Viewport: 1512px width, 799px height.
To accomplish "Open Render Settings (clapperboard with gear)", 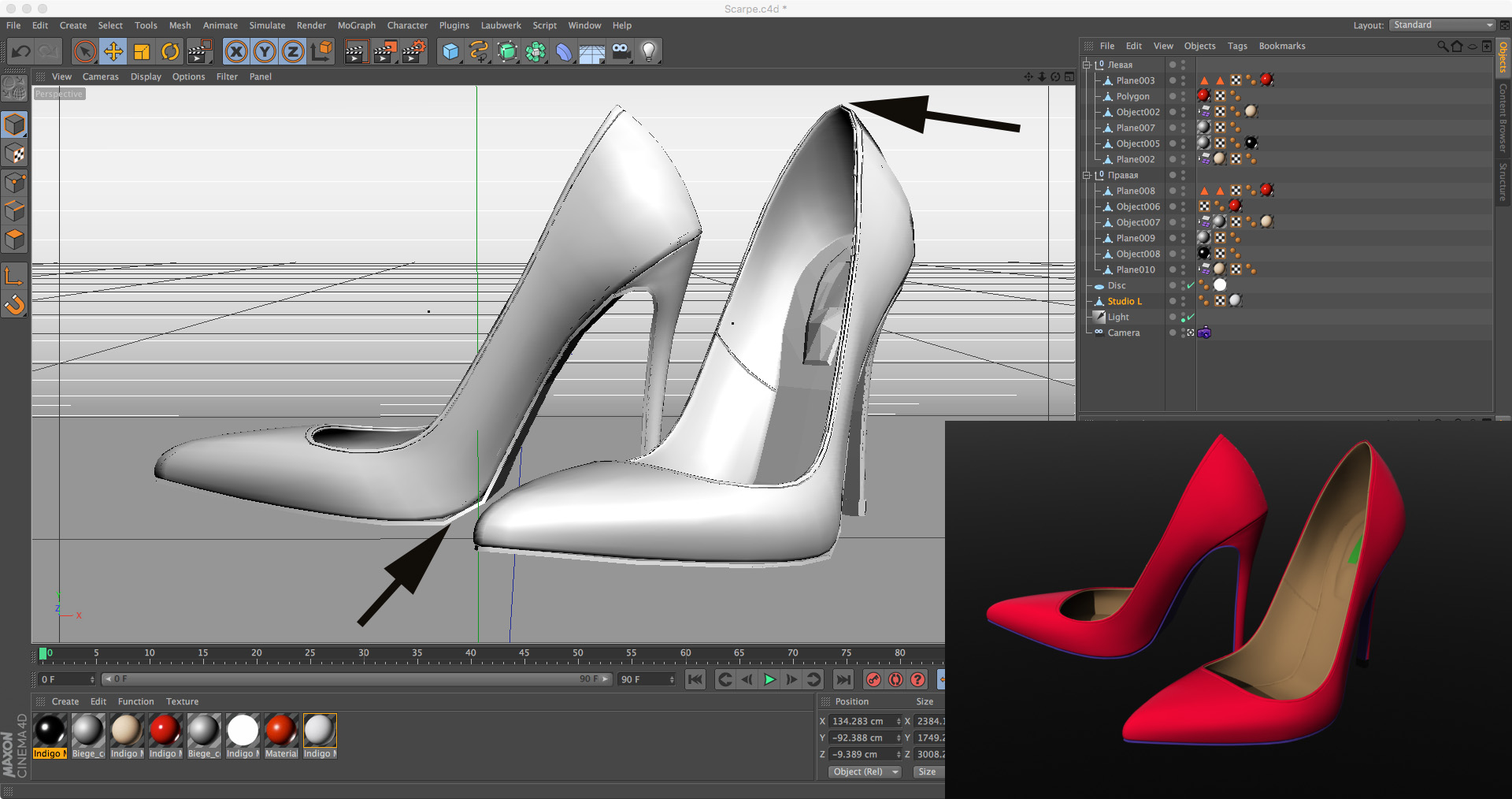I will [414, 52].
